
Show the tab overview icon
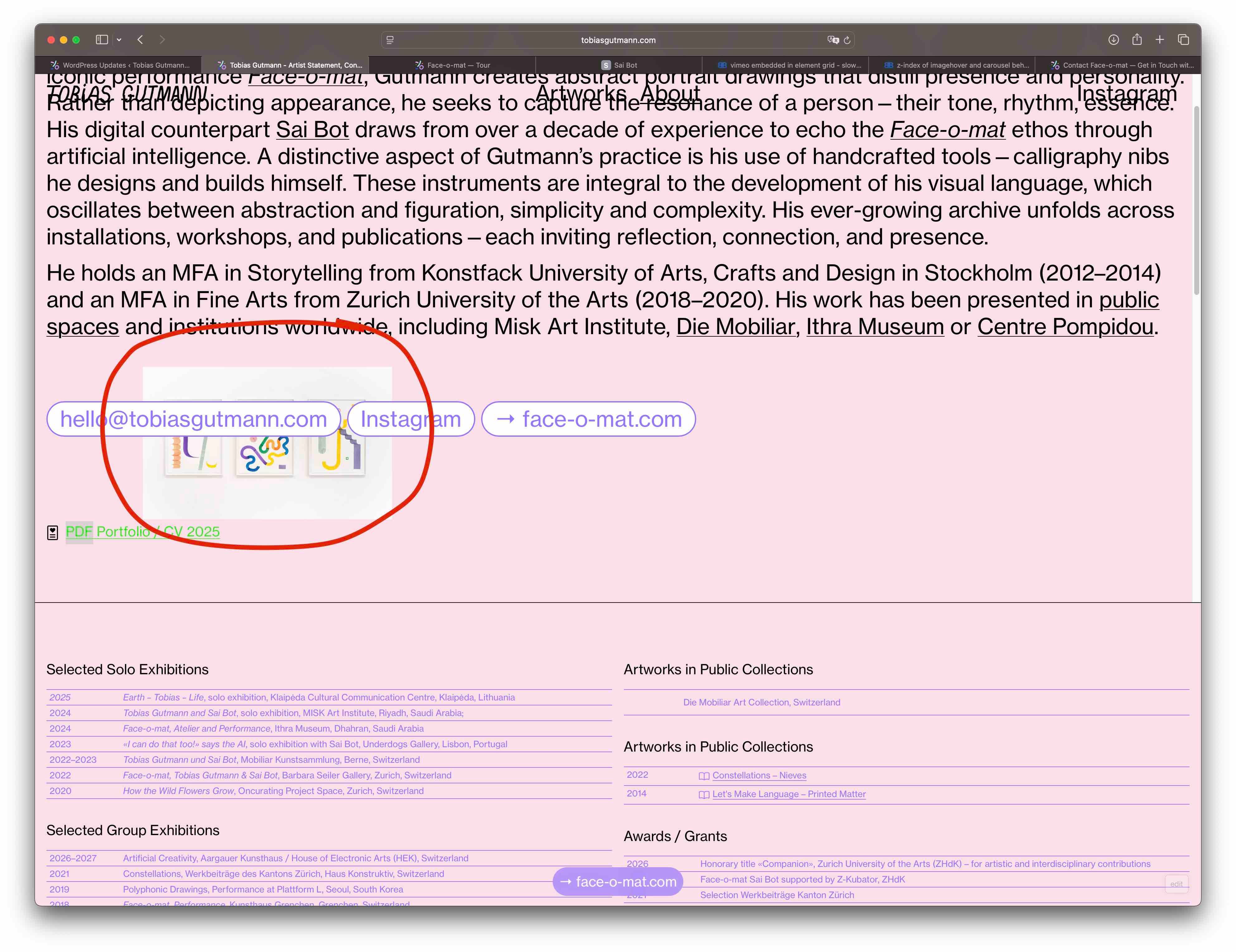click(1183, 40)
